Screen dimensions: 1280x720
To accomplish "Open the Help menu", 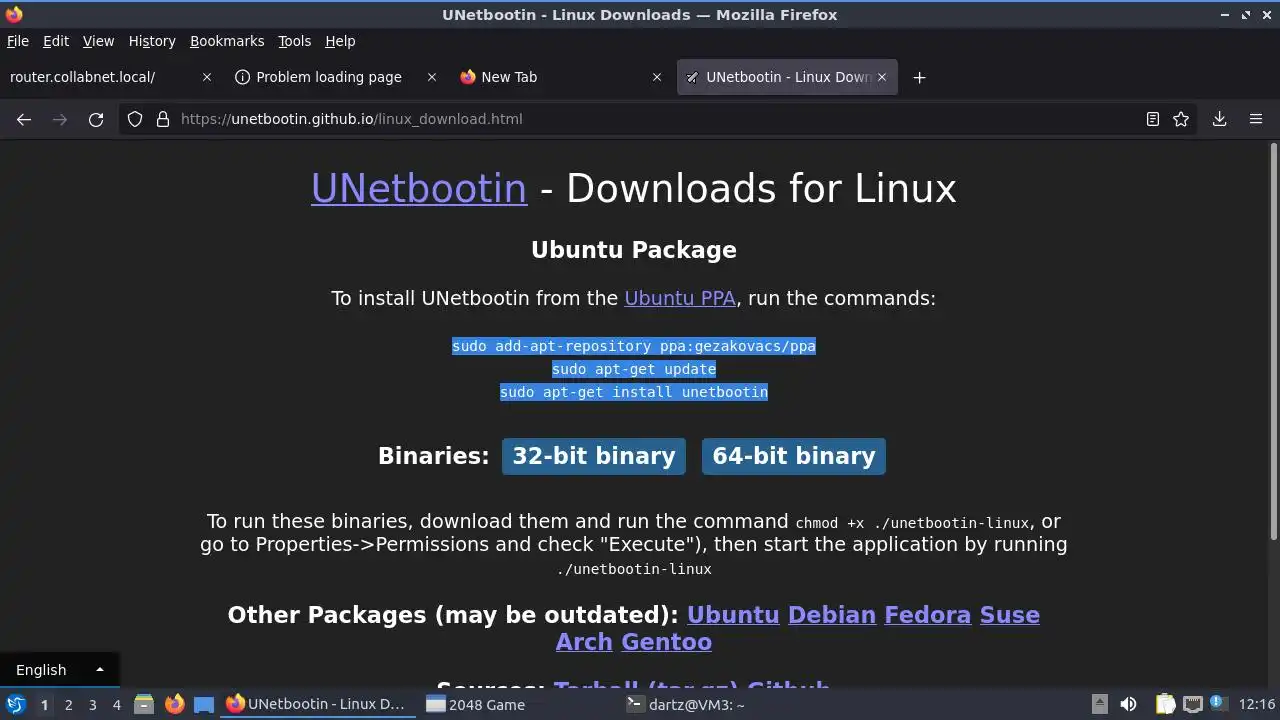I will (340, 41).
